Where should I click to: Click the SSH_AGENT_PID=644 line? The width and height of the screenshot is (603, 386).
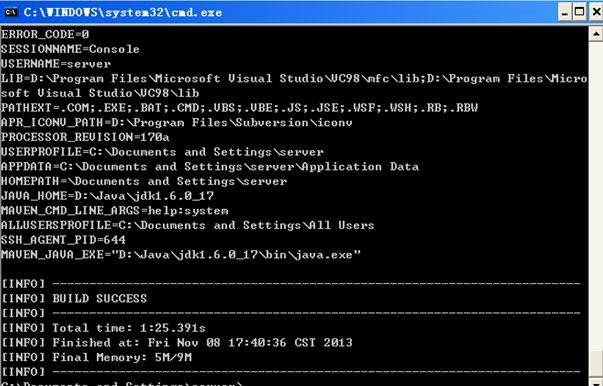coord(63,240)
